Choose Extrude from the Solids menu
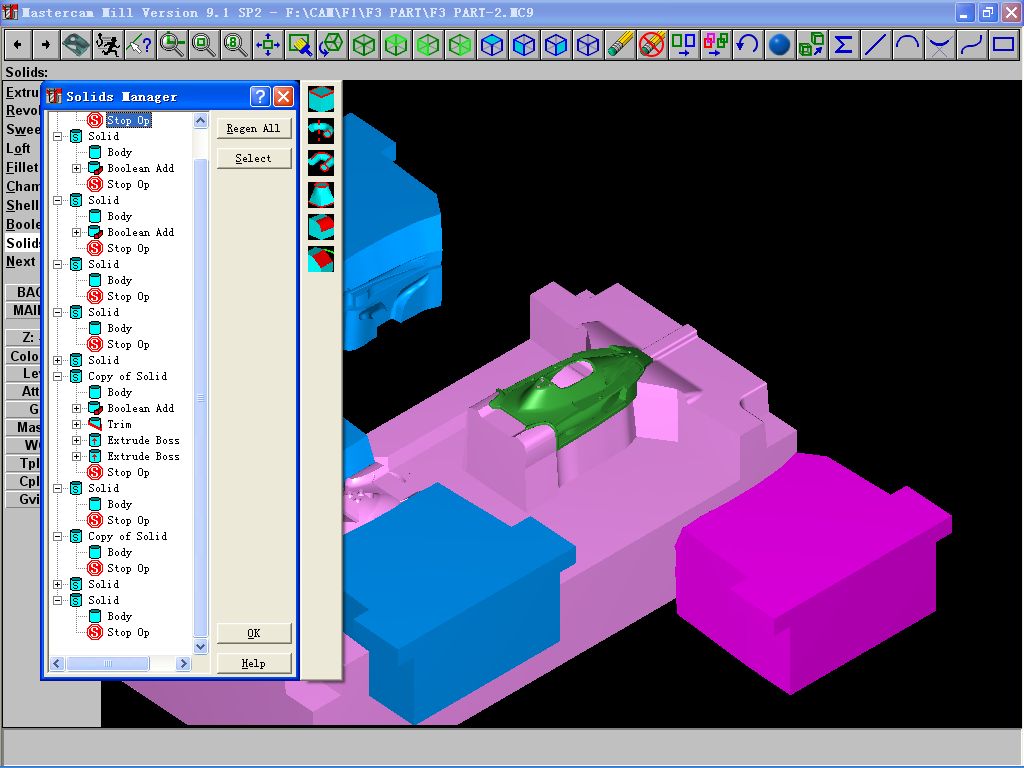Image resolution: width=1024 pixels, height=768 pixels. (23, 92)
